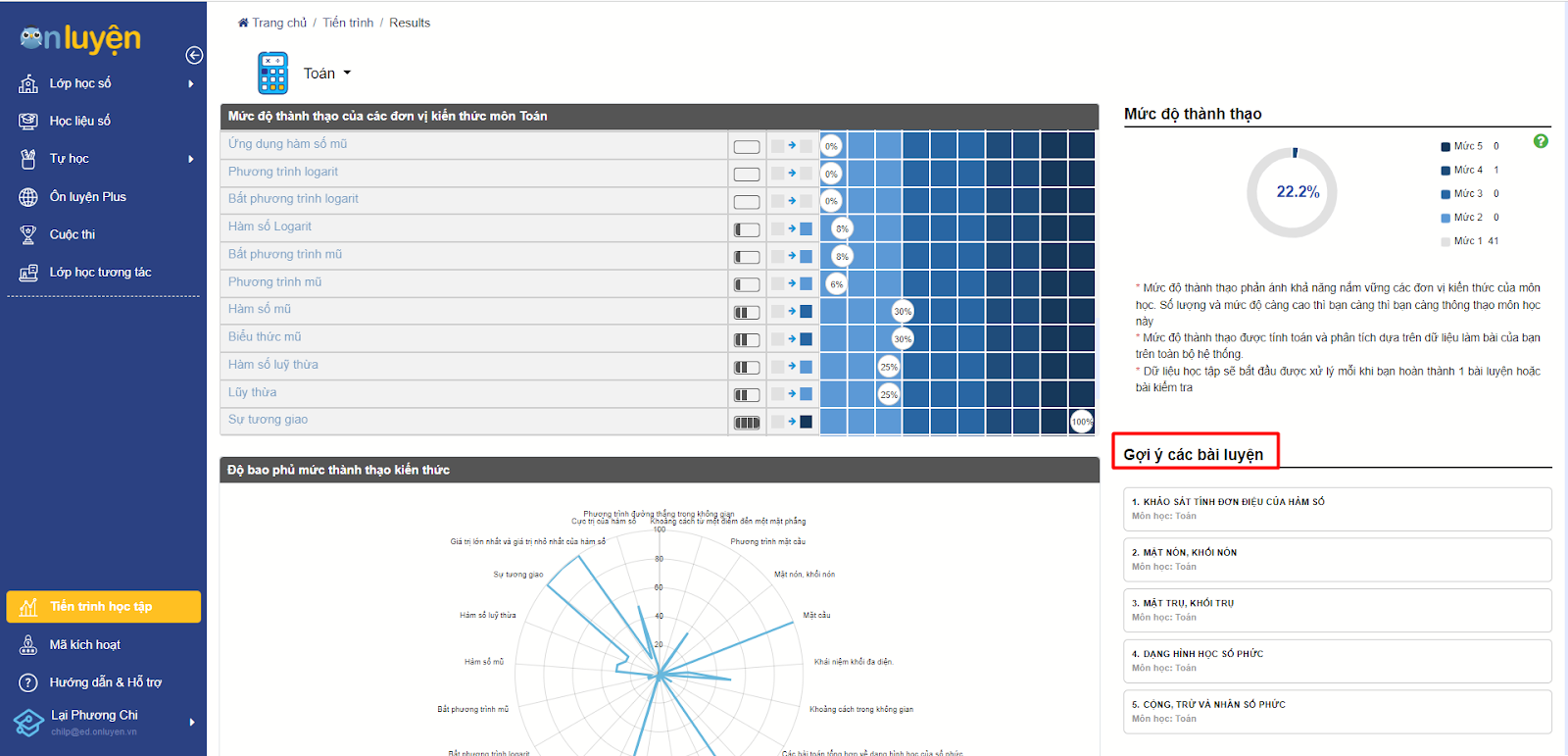
Task: Open Cuộc thi menu item
Action: [103, 234]
